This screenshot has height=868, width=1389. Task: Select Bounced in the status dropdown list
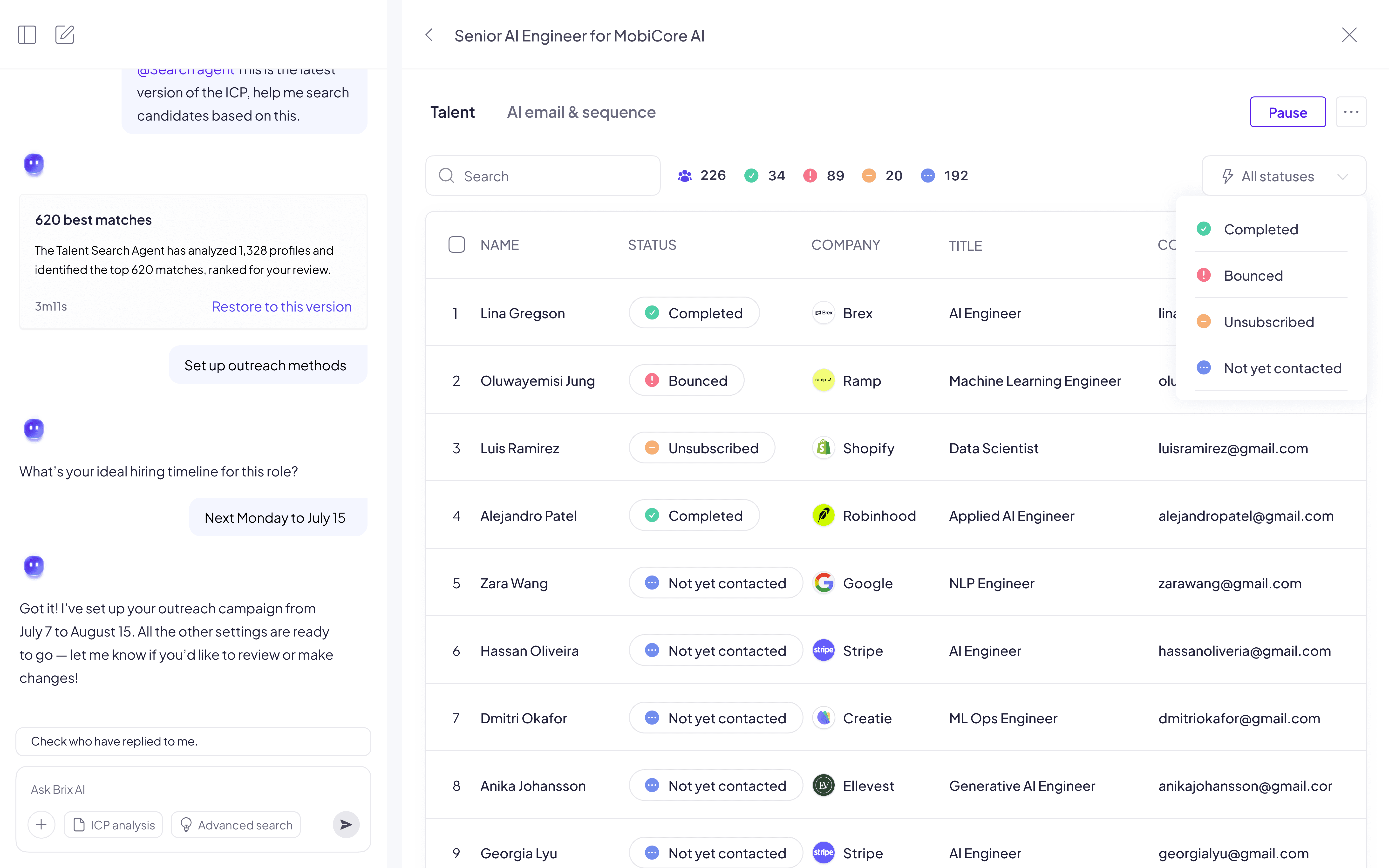[1253, 276]
